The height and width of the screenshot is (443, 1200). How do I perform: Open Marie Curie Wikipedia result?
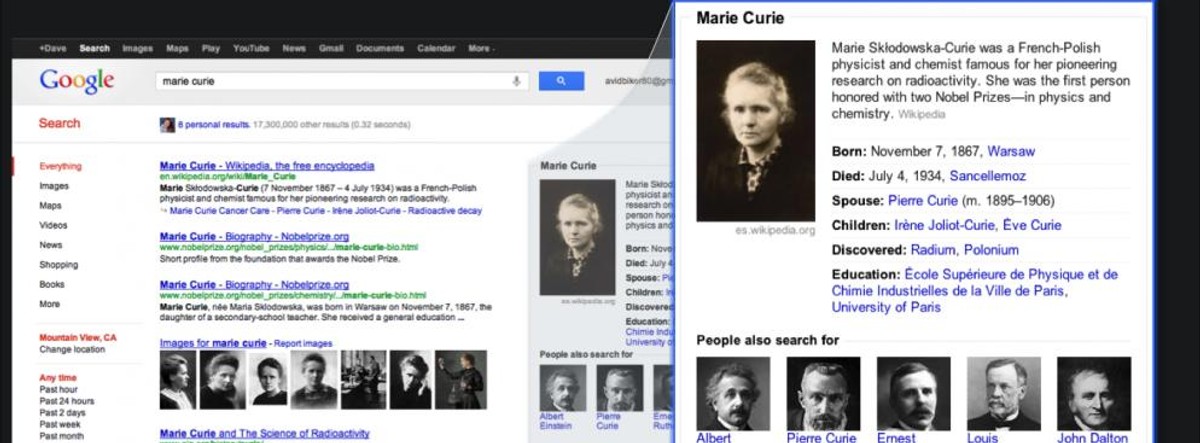[267, 166]
